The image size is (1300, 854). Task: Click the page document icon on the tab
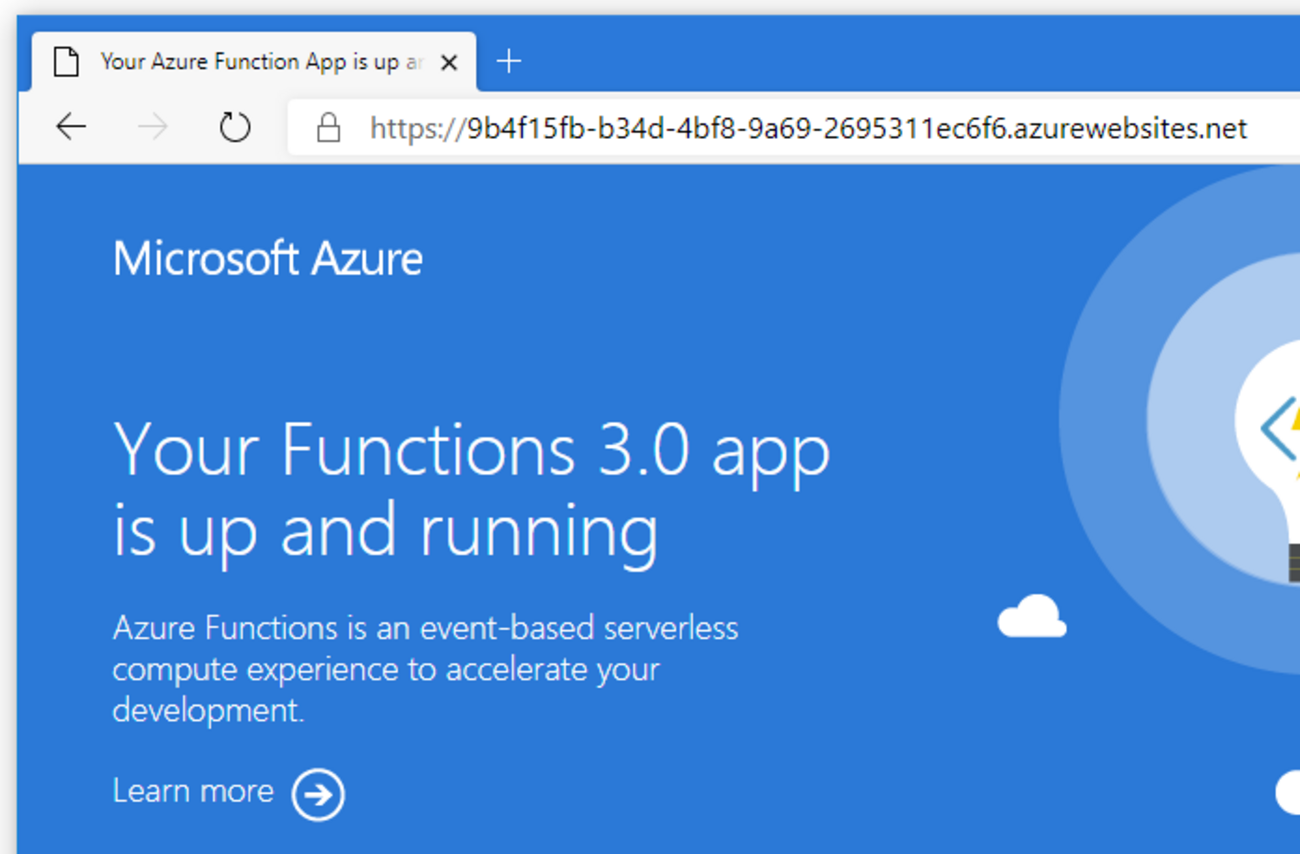point(66,61)
